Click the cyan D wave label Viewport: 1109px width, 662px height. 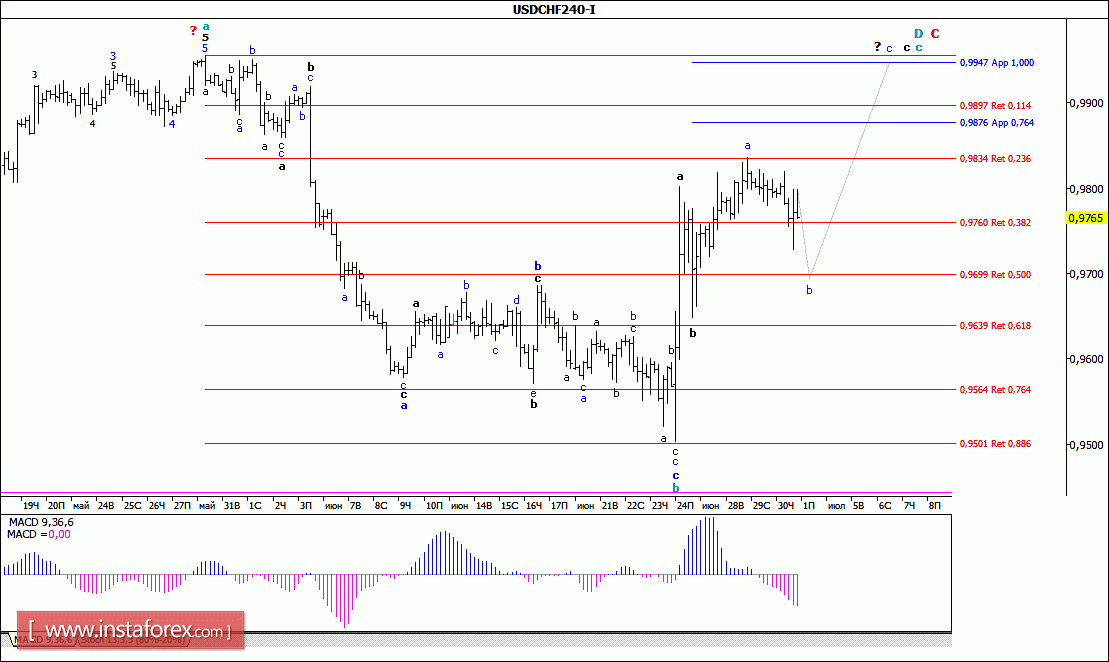(919, 34)
